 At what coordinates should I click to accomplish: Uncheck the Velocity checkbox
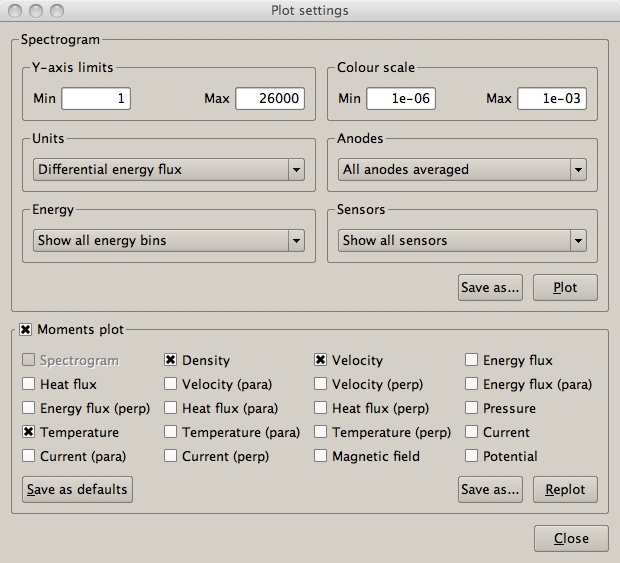(x=320, y=360)
